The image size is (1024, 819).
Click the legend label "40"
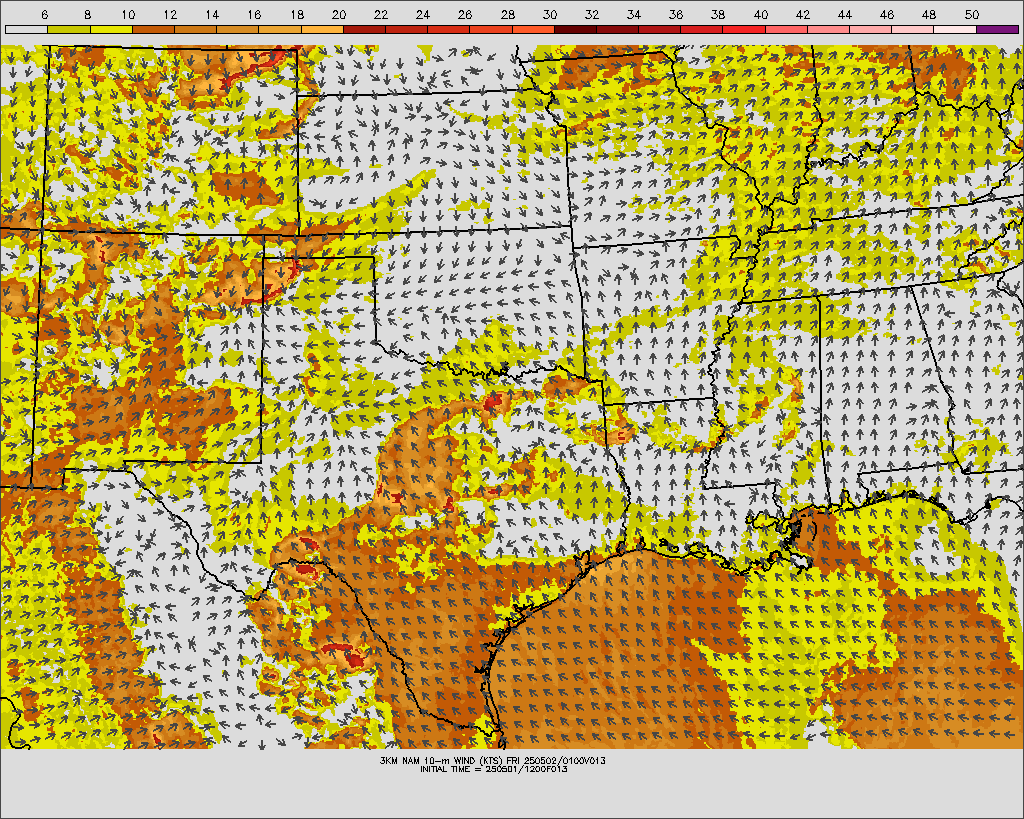click(x=761, y=14)
